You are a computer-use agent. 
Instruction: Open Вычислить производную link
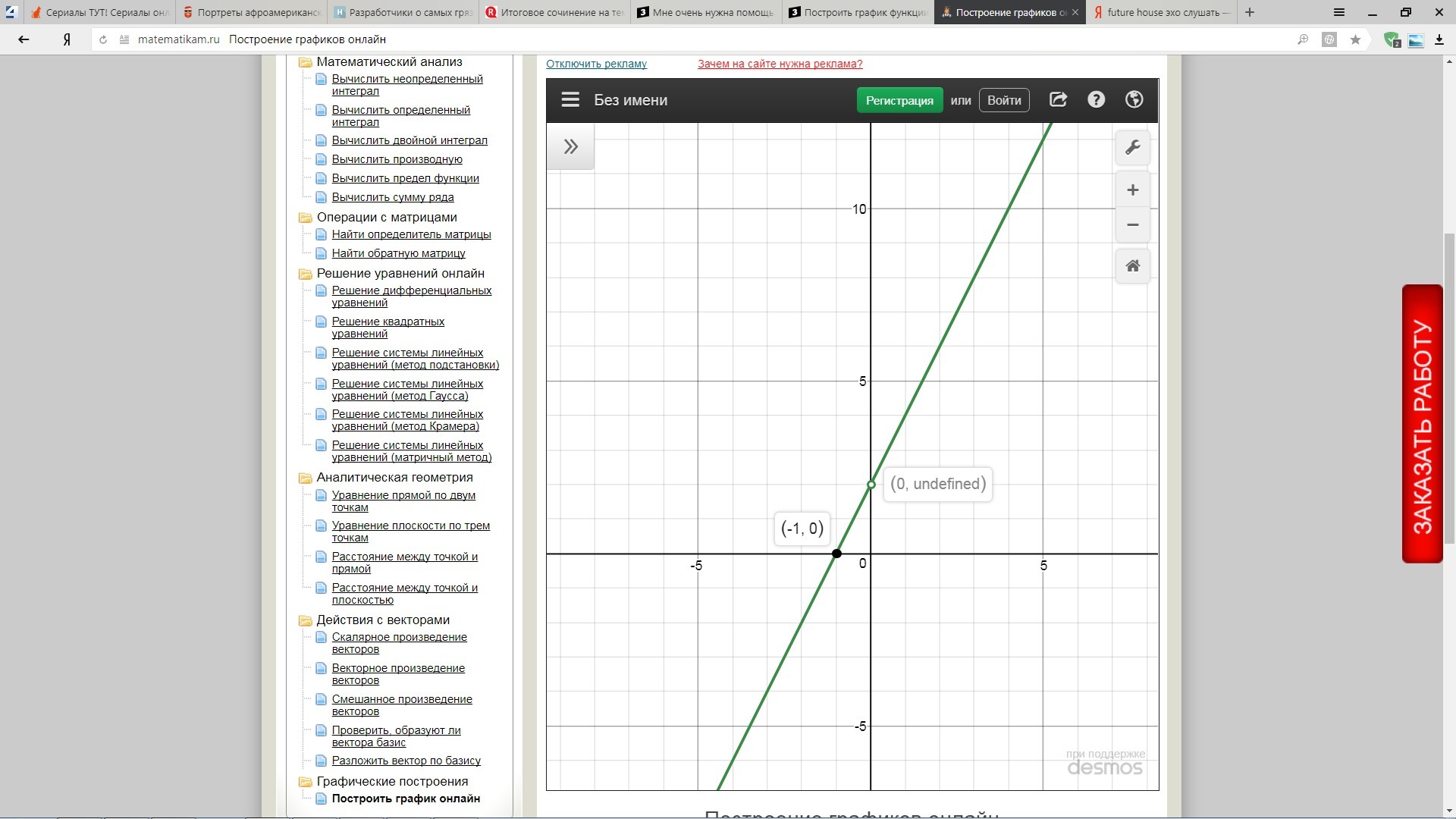coord(397,159)
